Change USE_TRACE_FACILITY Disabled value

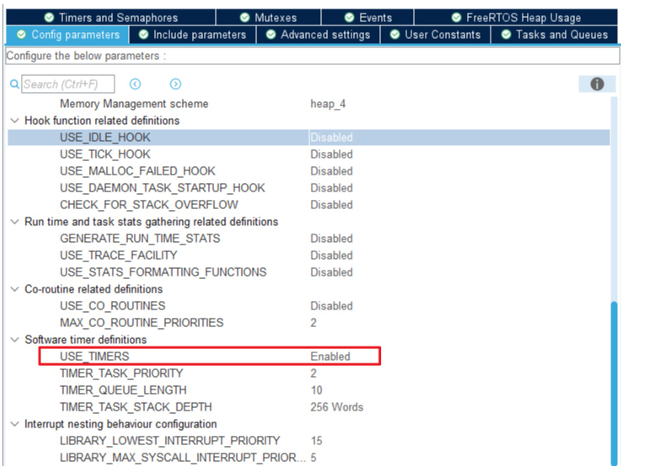pos(332,255)
